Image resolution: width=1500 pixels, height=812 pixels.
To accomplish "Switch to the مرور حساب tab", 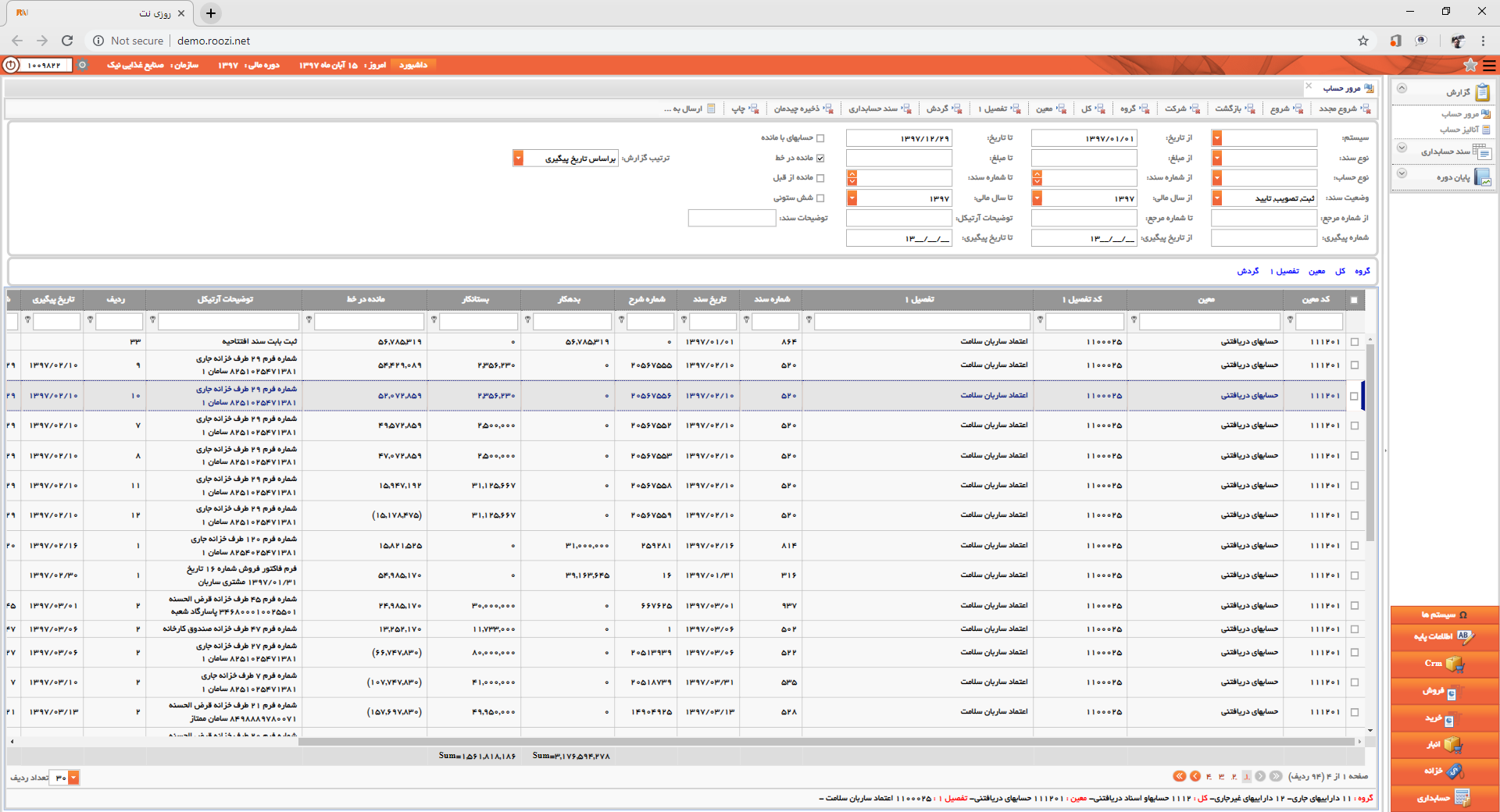I will (1342, 88).
